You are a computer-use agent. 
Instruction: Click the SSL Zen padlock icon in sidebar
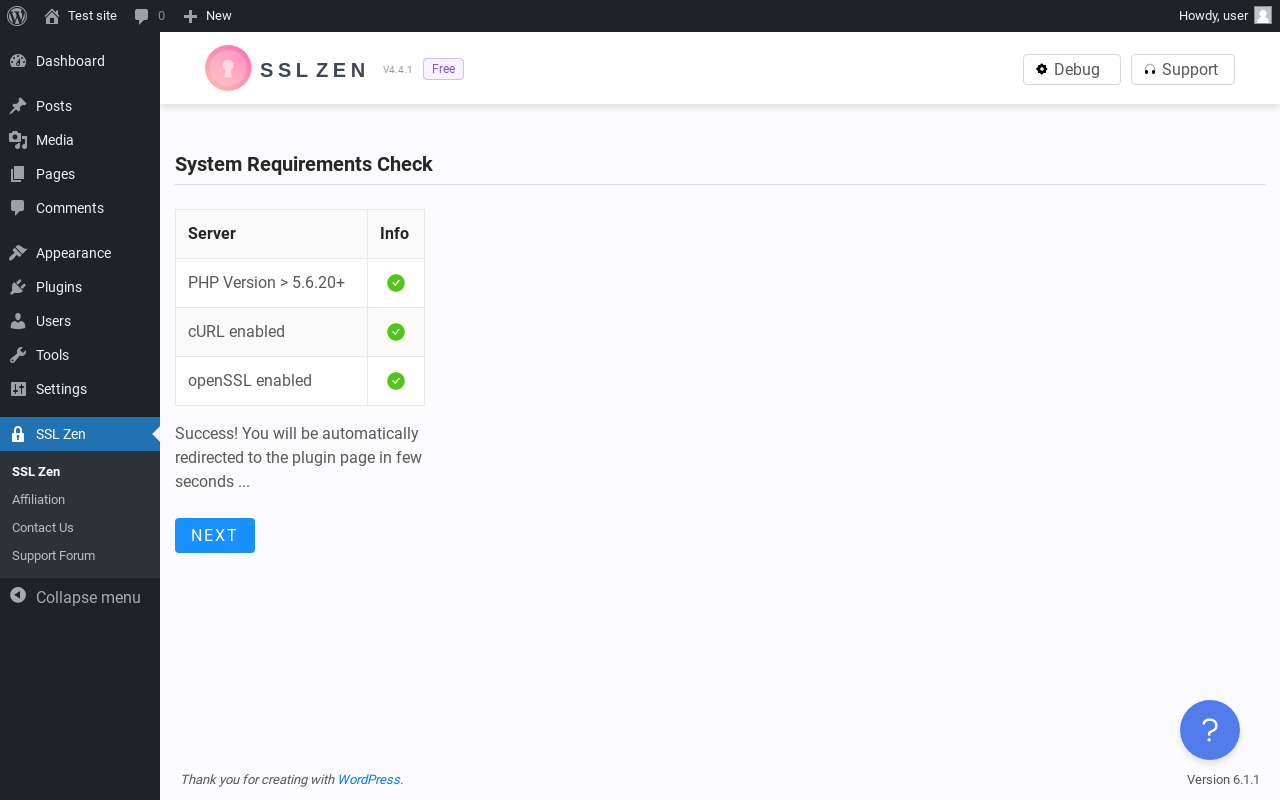click(18, 434)
